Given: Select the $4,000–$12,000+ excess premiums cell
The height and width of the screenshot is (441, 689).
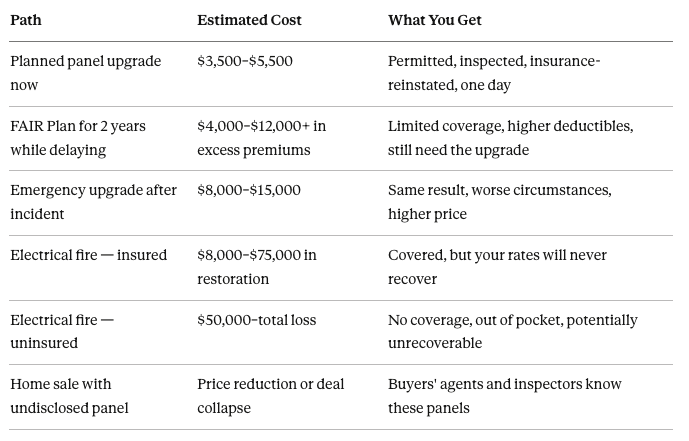Looking at the screenshot, I should (x=261, y=138).
